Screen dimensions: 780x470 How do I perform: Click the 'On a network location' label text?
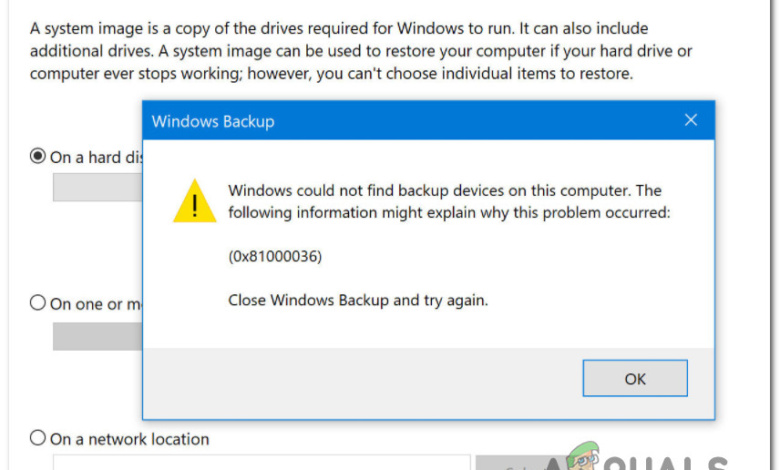[x=129, y=438]
